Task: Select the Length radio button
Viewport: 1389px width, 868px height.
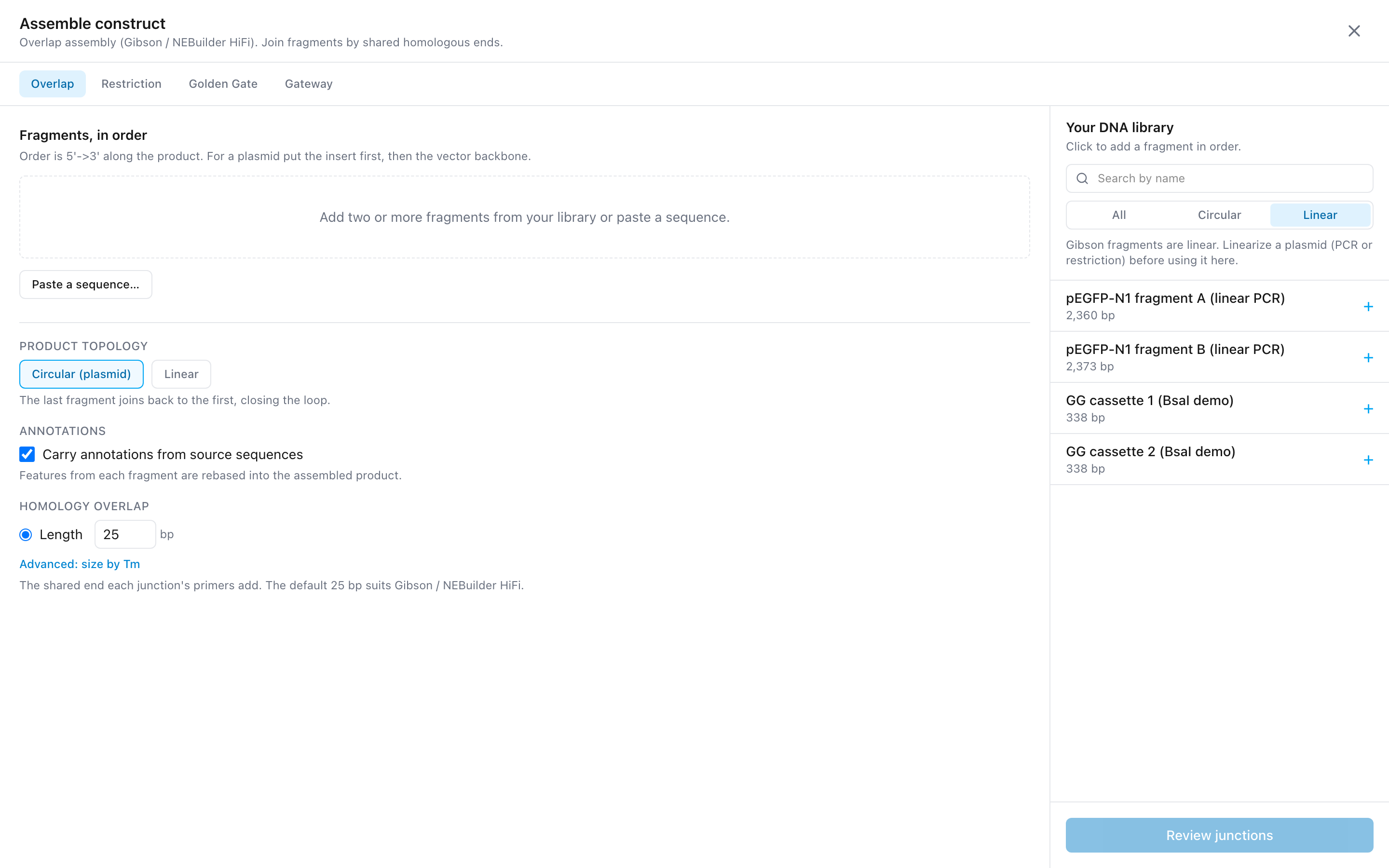Action: click(x=26, y=534)
